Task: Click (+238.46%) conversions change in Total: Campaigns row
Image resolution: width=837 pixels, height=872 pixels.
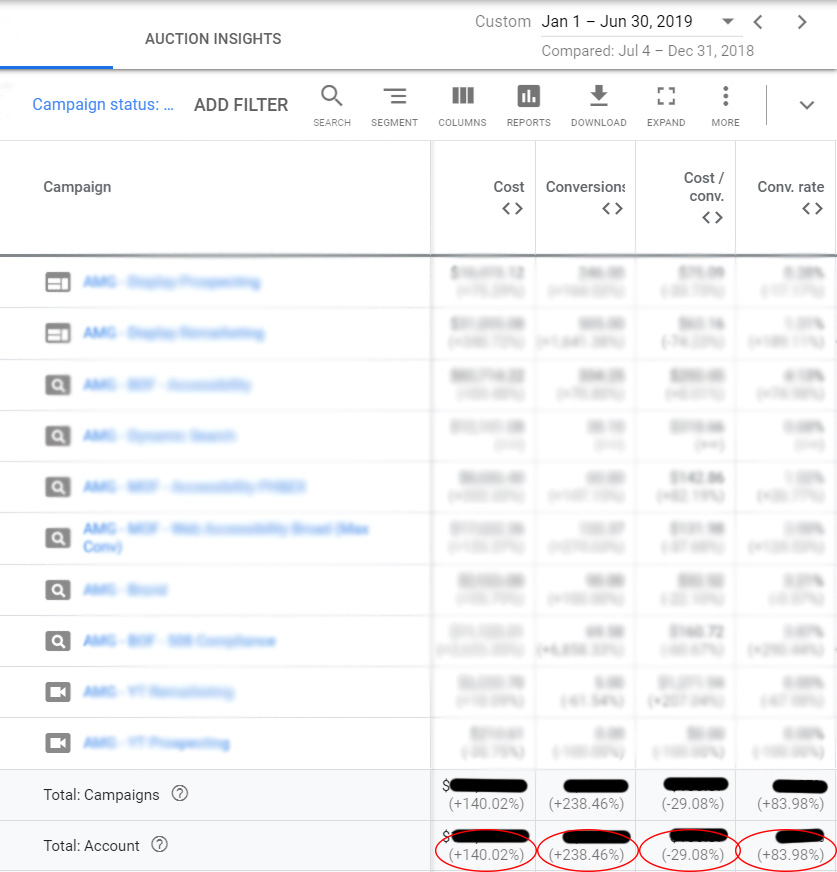Action: [x=586, y=804]
